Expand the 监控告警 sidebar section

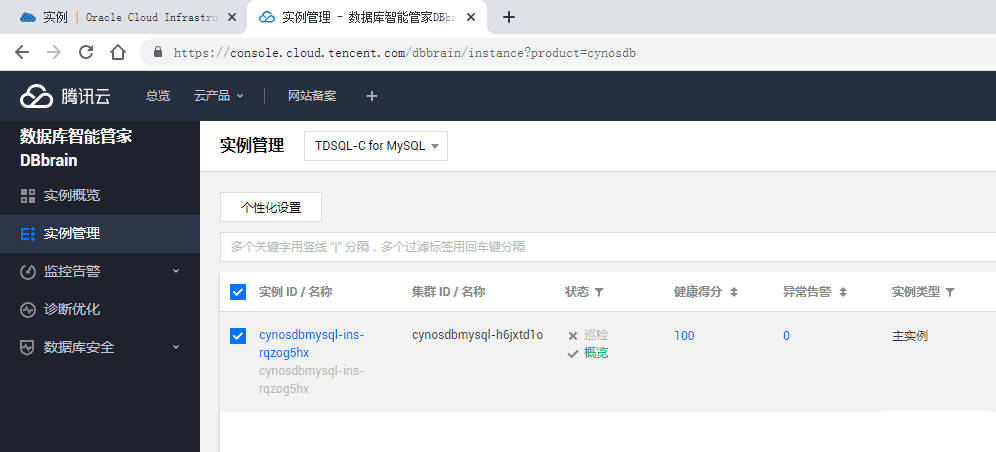(x=177, y=271)
